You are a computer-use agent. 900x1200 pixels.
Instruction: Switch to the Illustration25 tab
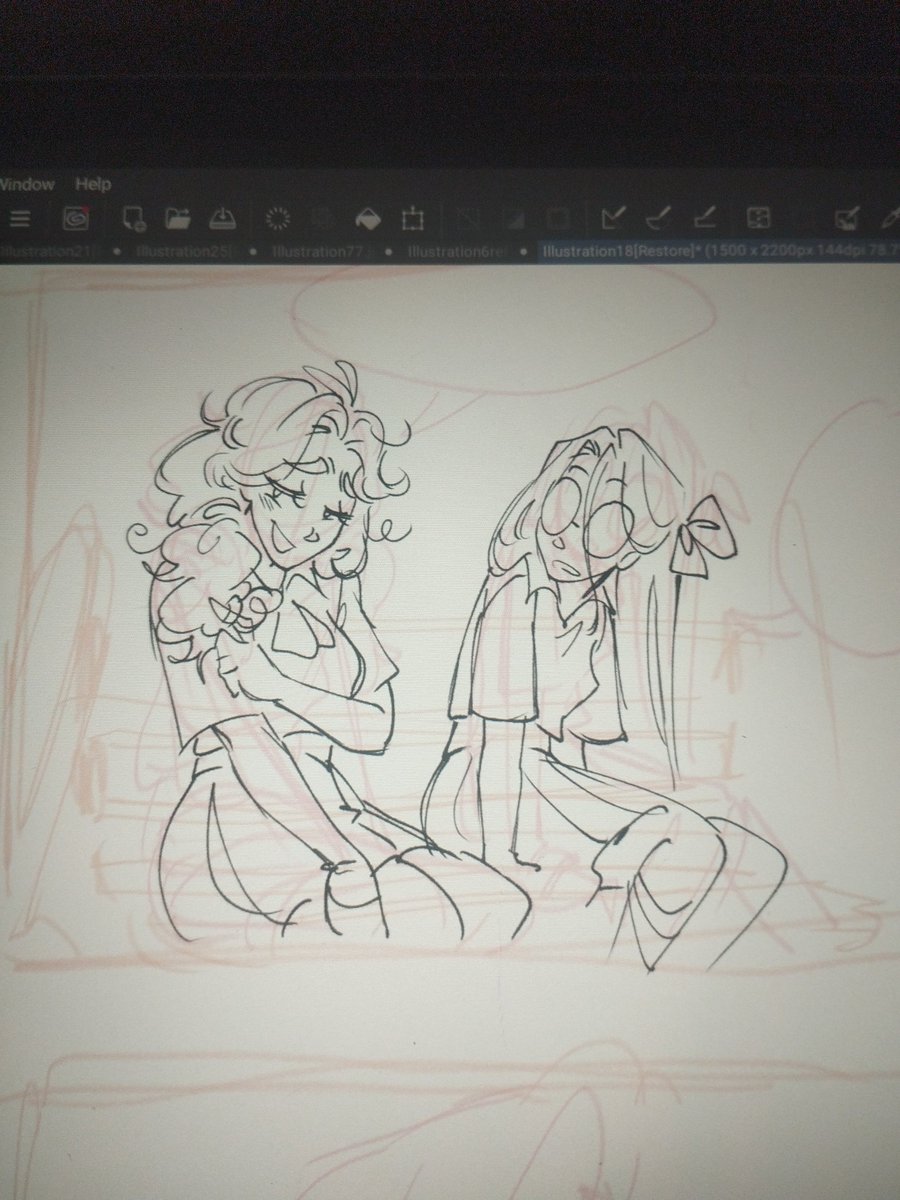186,251
